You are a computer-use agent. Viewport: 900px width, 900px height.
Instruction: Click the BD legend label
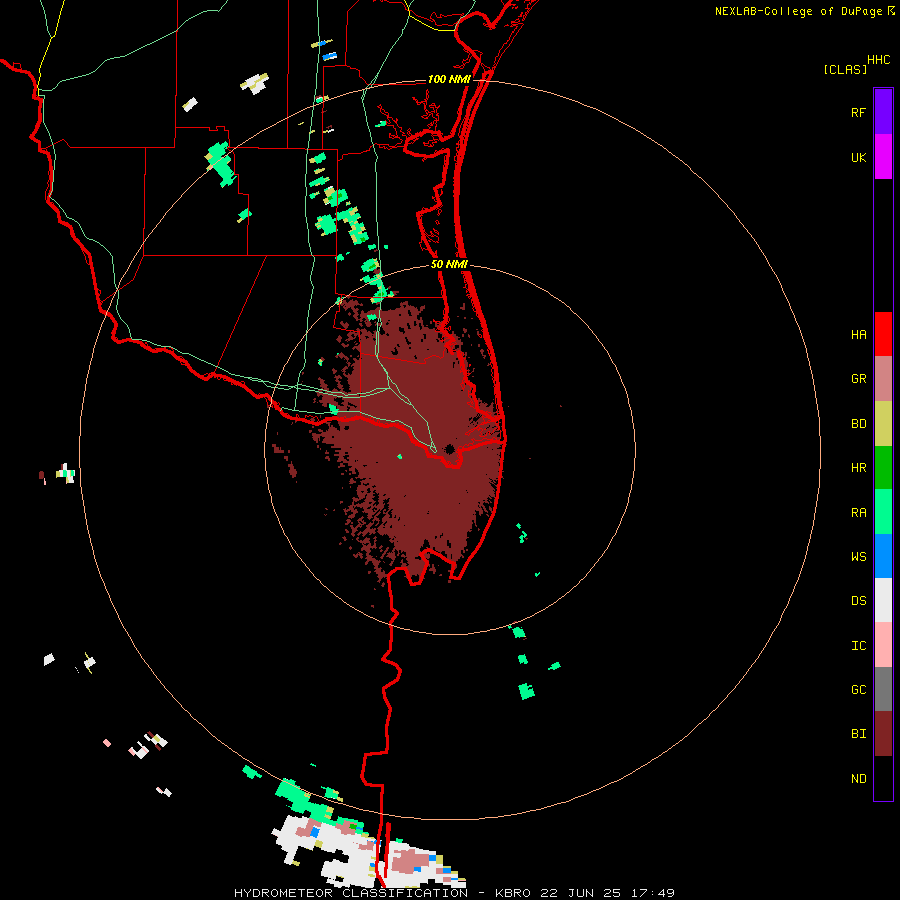coord(858,424)
